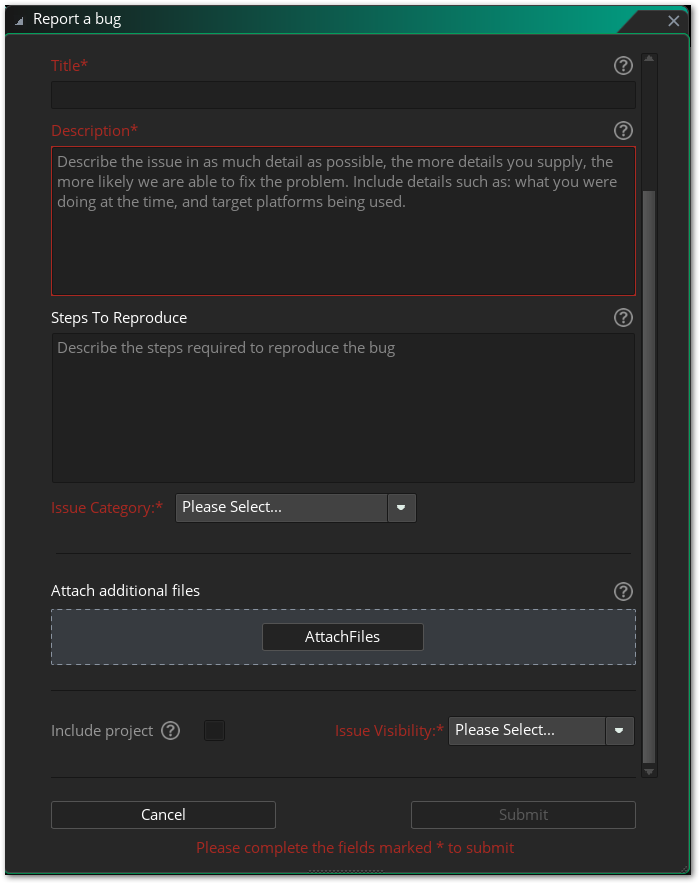
Task: Click inside the Description text area
Action: [343, 240]
